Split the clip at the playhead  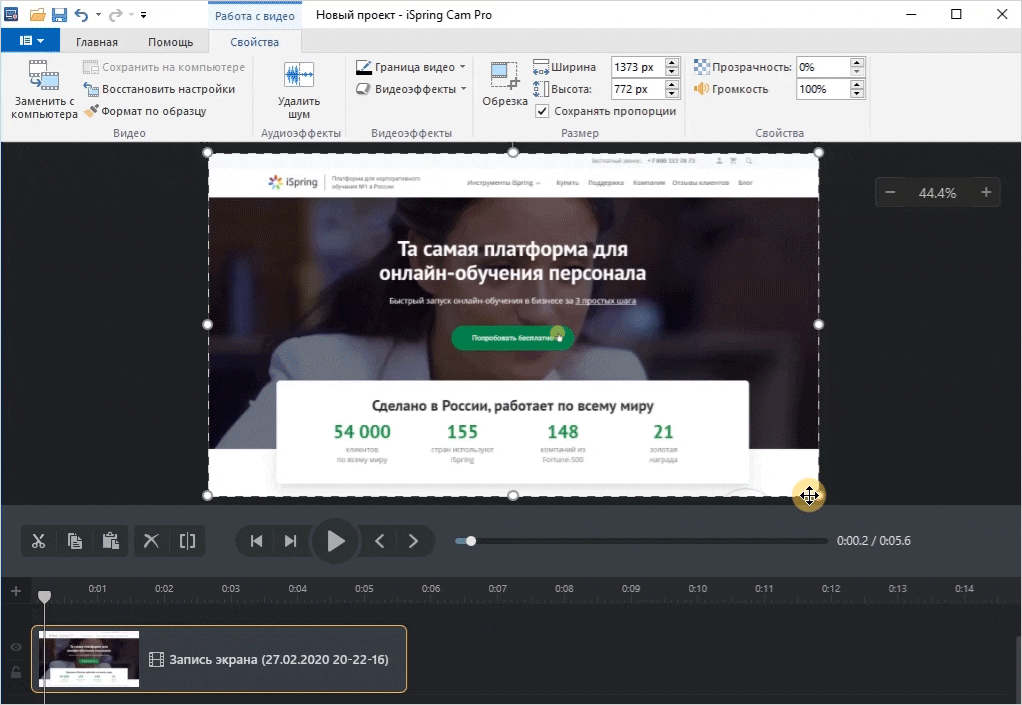pyautogui.click(x=187, y=541)
